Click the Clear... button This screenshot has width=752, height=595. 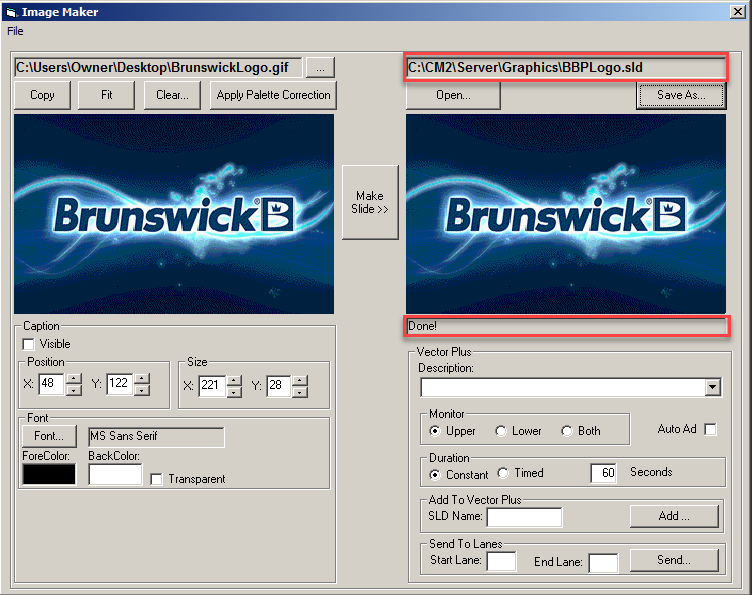click(172, 95)
